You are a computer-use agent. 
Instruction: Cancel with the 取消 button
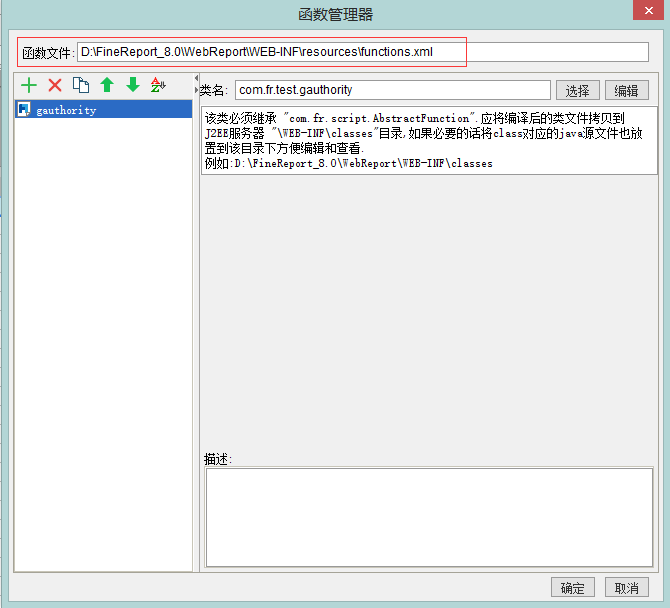click(626, 587)
